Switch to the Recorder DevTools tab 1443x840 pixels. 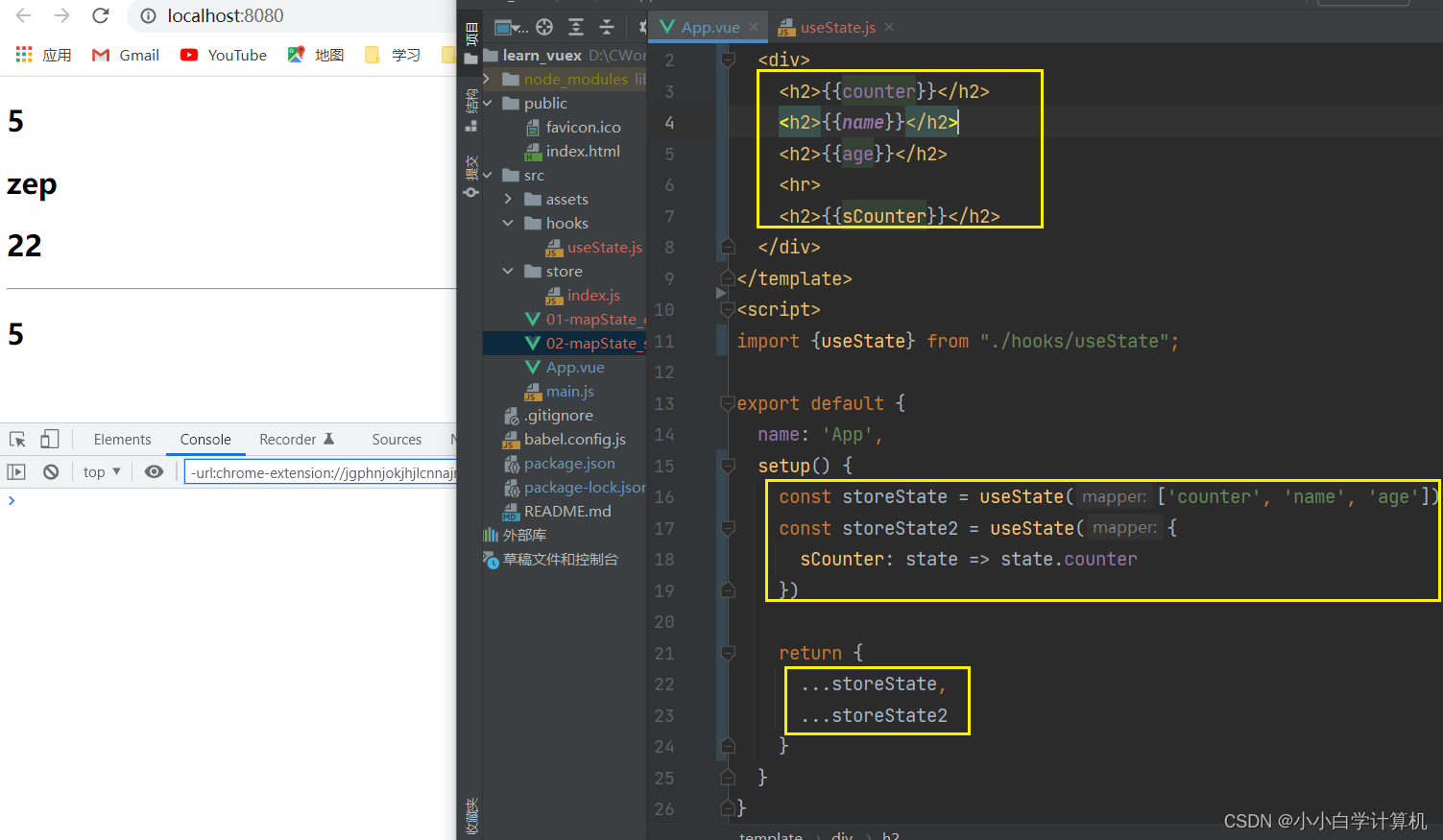click(x=297, y=440)
